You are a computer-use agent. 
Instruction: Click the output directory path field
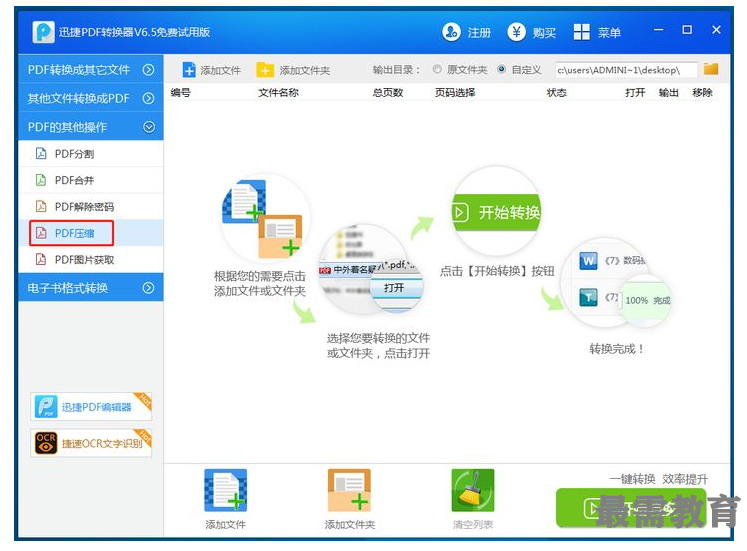point(626,70)
